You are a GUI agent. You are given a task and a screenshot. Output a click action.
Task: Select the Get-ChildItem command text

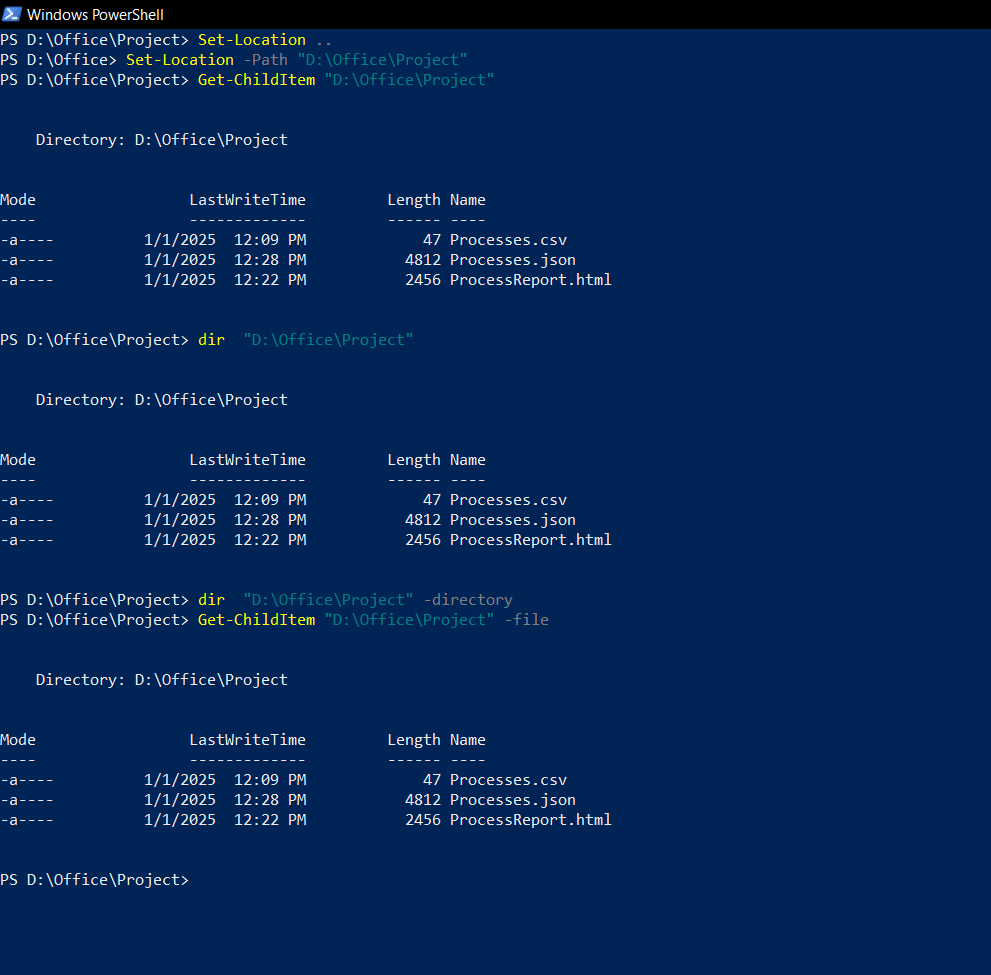point(256,79)
